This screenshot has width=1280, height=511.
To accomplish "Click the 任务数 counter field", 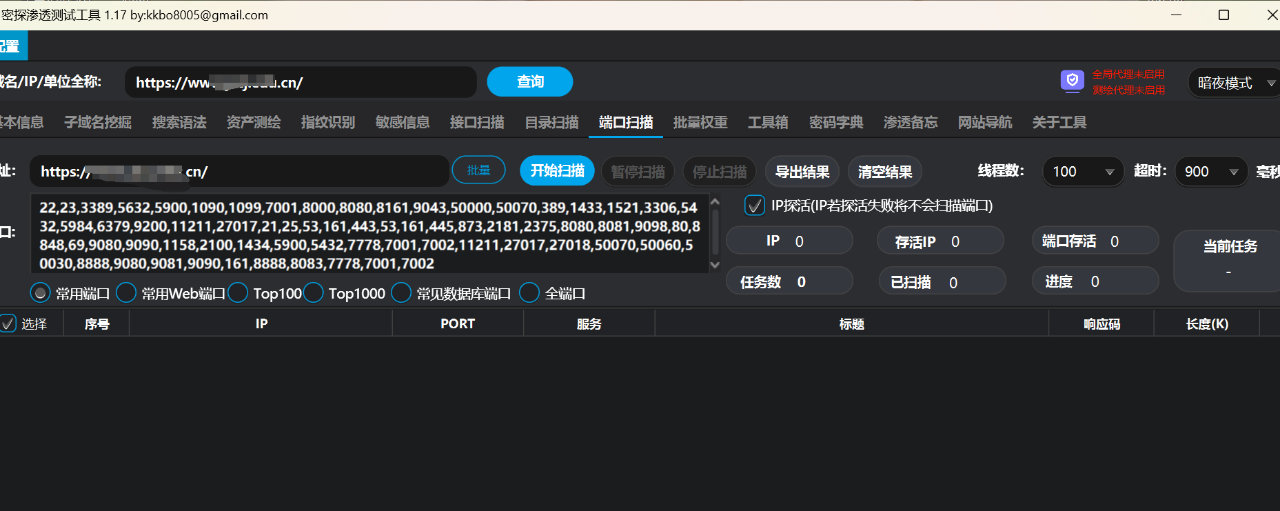I will (789, 281).
